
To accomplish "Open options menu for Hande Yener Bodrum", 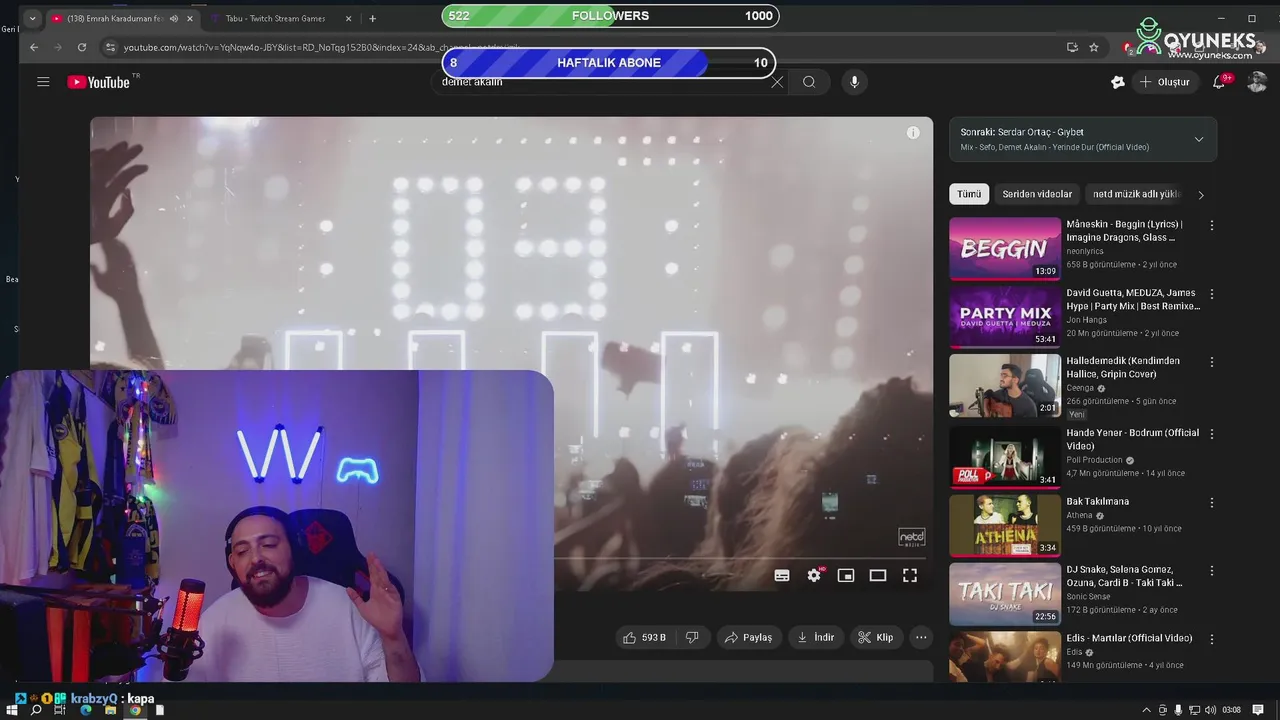I will click(1212, 434).
